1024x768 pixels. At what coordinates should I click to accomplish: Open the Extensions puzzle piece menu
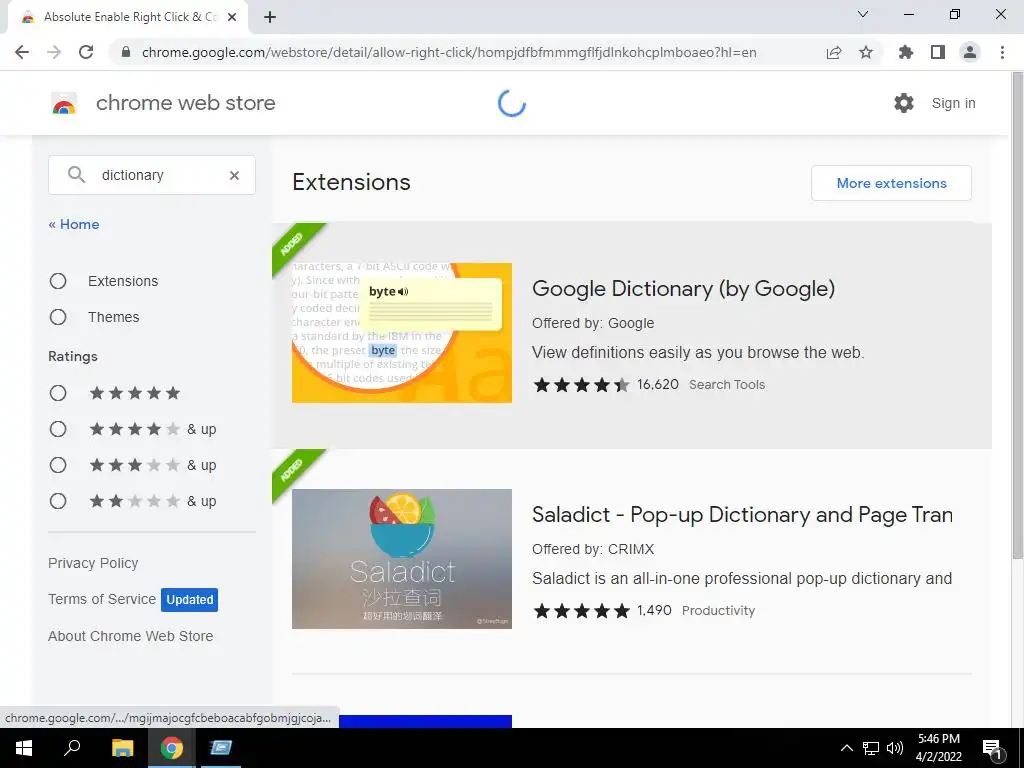click(x=906, y=52)
